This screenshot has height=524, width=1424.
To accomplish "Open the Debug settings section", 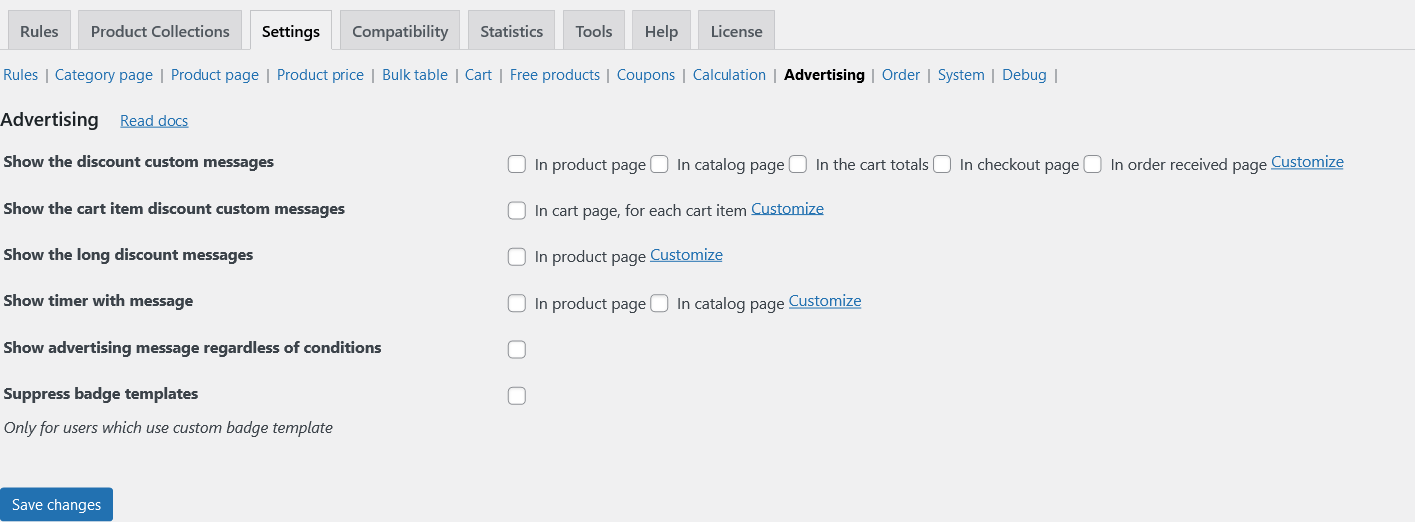I will click(x=1024, y=75).
